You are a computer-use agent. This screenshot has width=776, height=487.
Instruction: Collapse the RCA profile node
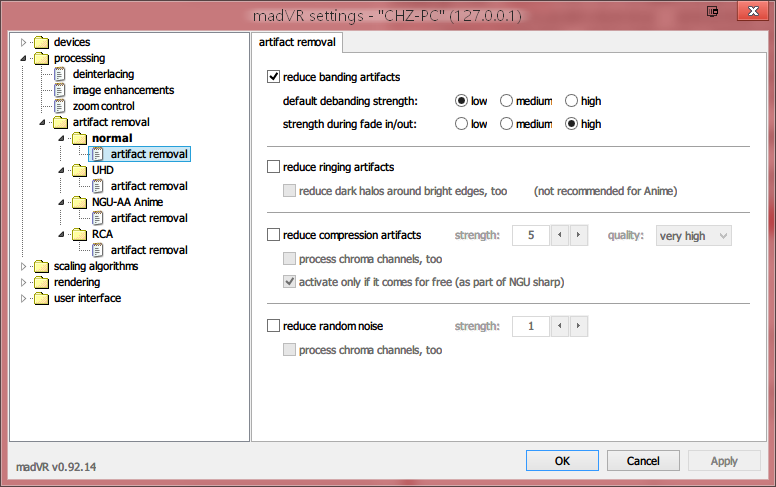61,234
